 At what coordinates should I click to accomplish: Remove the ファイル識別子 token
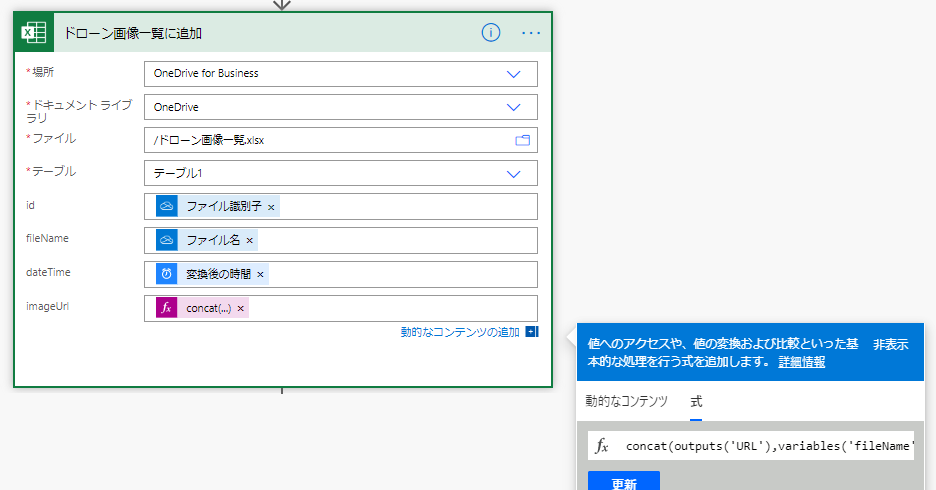pos(271,207)
